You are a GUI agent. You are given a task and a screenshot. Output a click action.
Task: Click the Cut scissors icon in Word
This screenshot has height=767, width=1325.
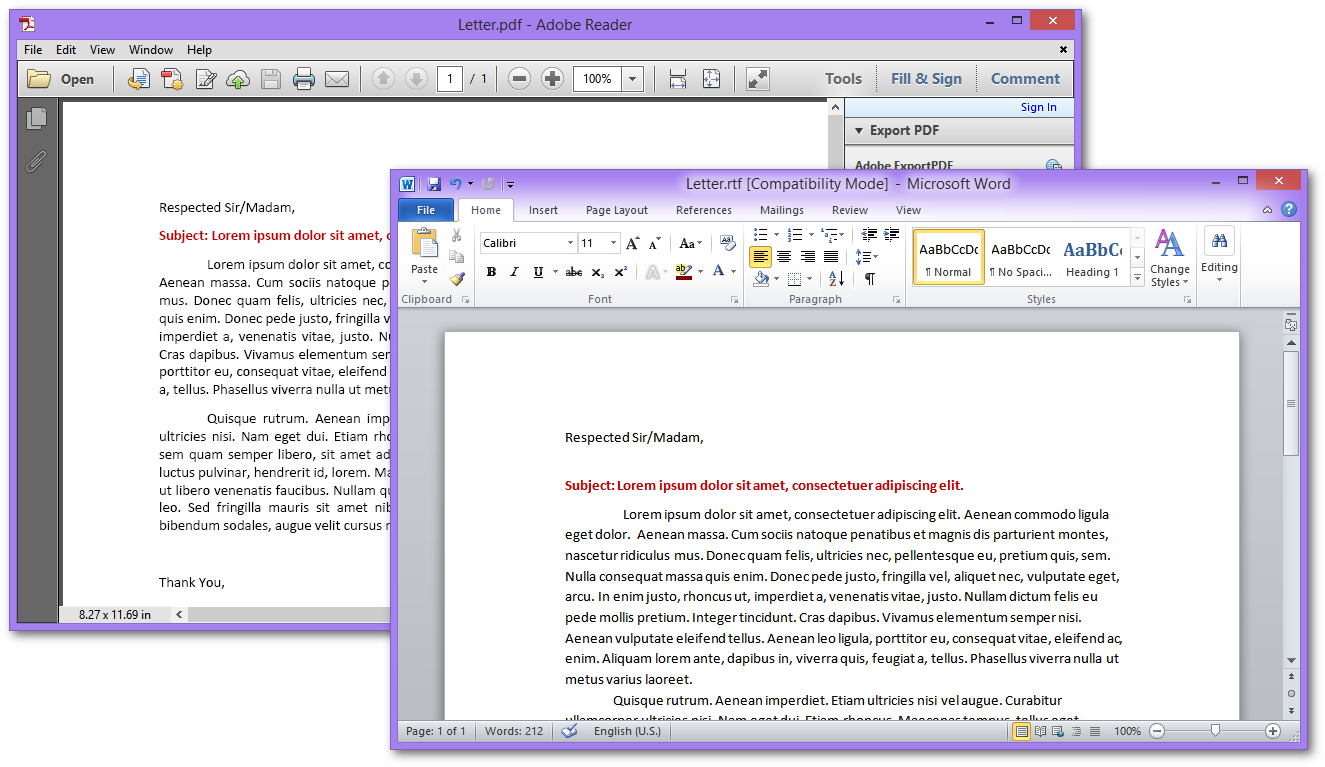click(x=457, y=235)
